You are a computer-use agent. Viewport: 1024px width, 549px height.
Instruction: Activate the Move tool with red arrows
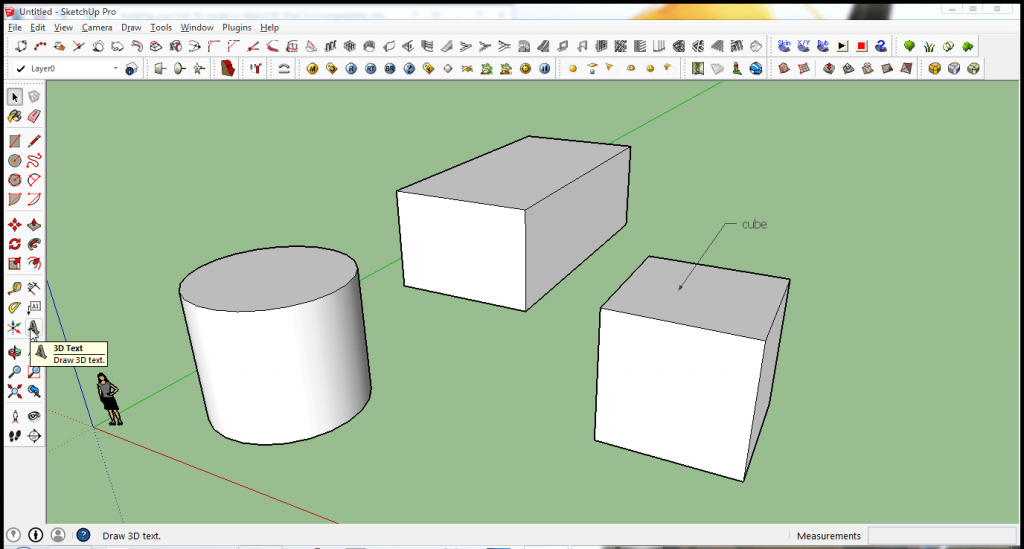[14, 225]
